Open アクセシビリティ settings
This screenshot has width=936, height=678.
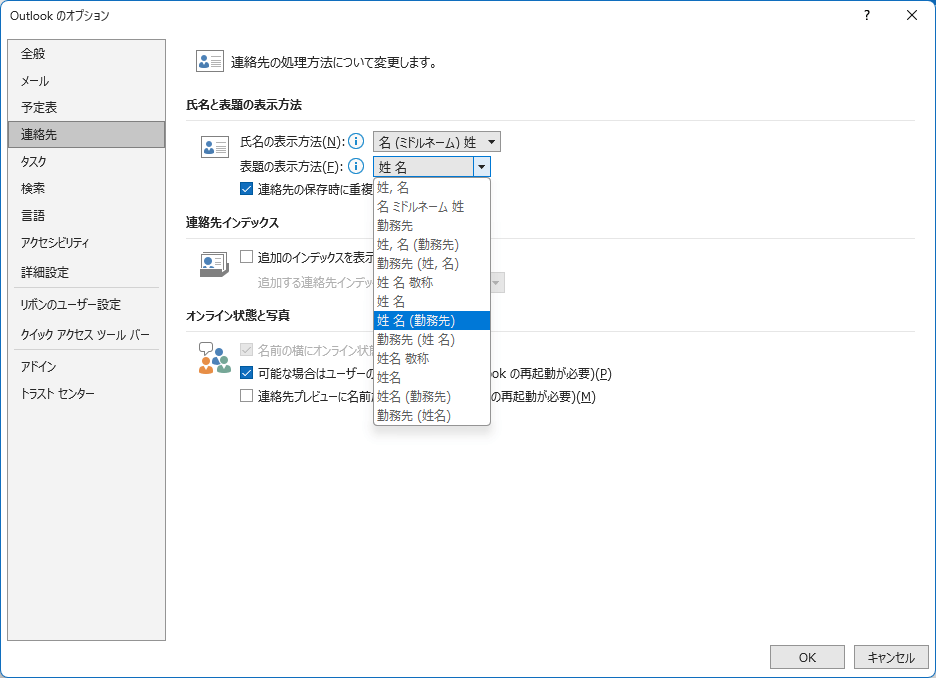[87, 242]
